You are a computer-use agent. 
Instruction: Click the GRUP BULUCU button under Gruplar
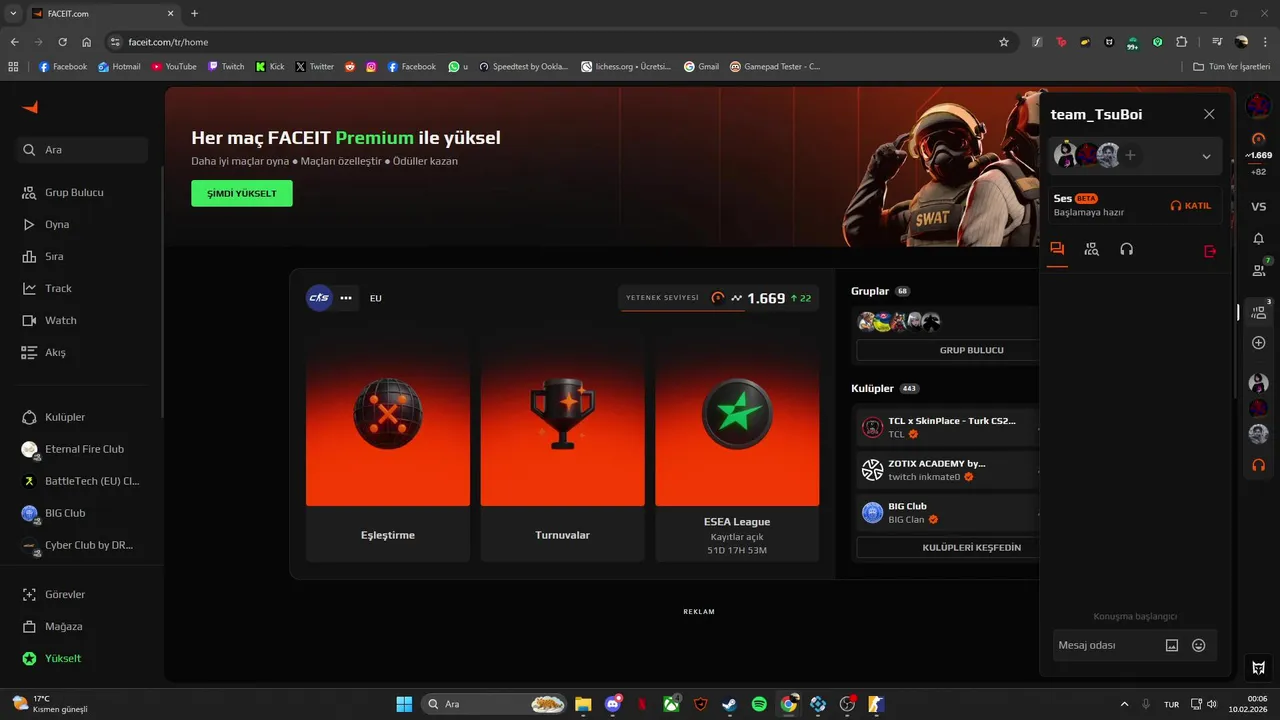point(948,350)
